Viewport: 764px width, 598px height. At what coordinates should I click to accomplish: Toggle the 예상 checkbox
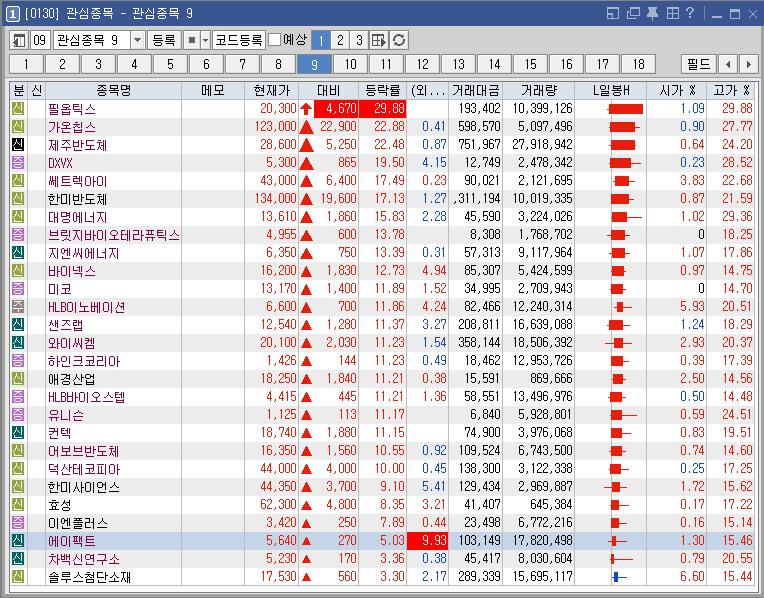tap(275, 40)
